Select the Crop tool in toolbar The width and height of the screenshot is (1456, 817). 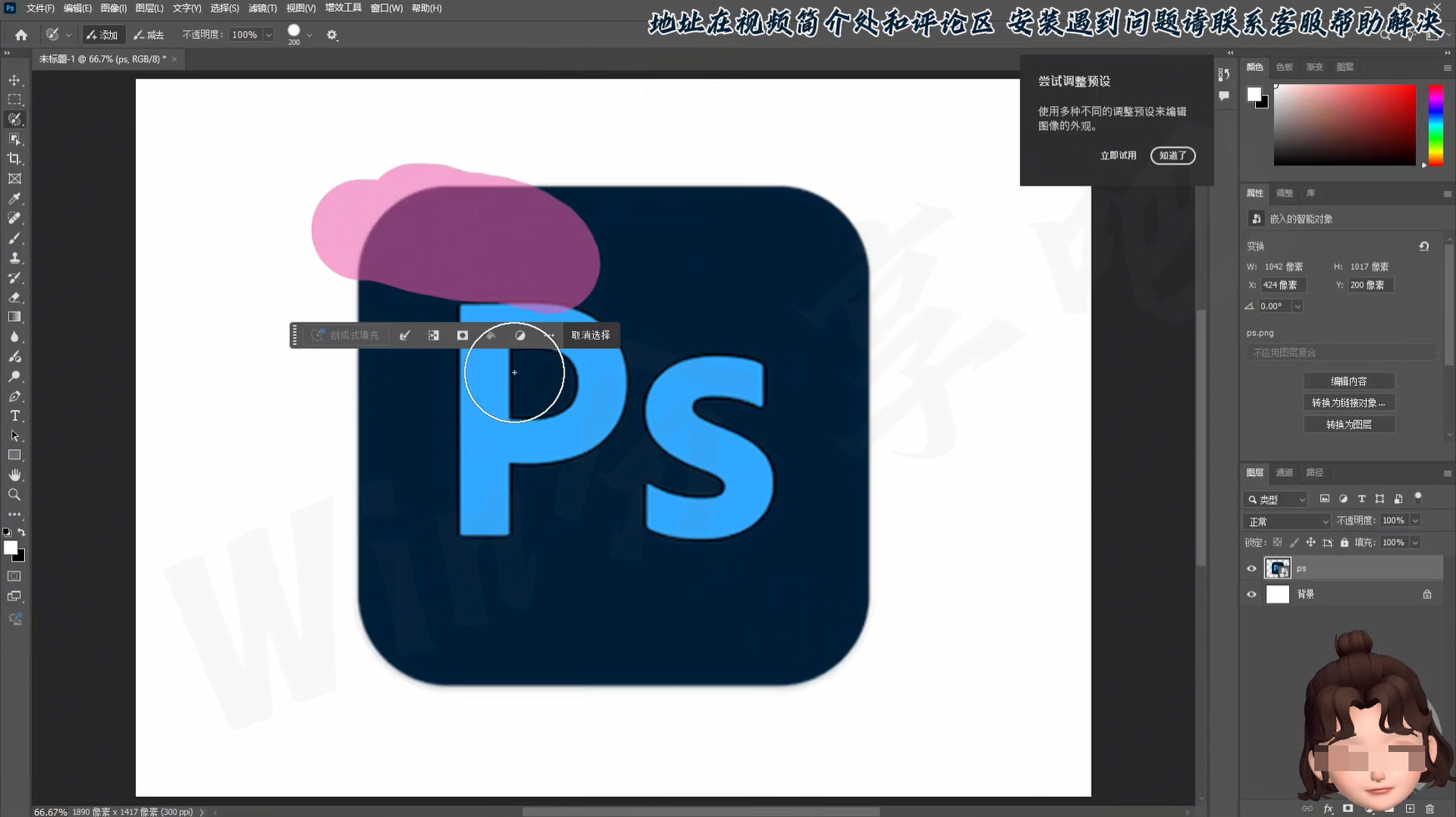pyautogui.click(x=14, y=158)
